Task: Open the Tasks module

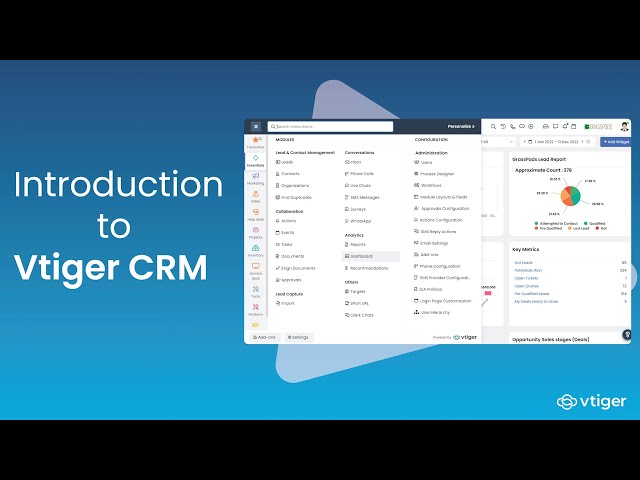Action: tap(284, 244)
